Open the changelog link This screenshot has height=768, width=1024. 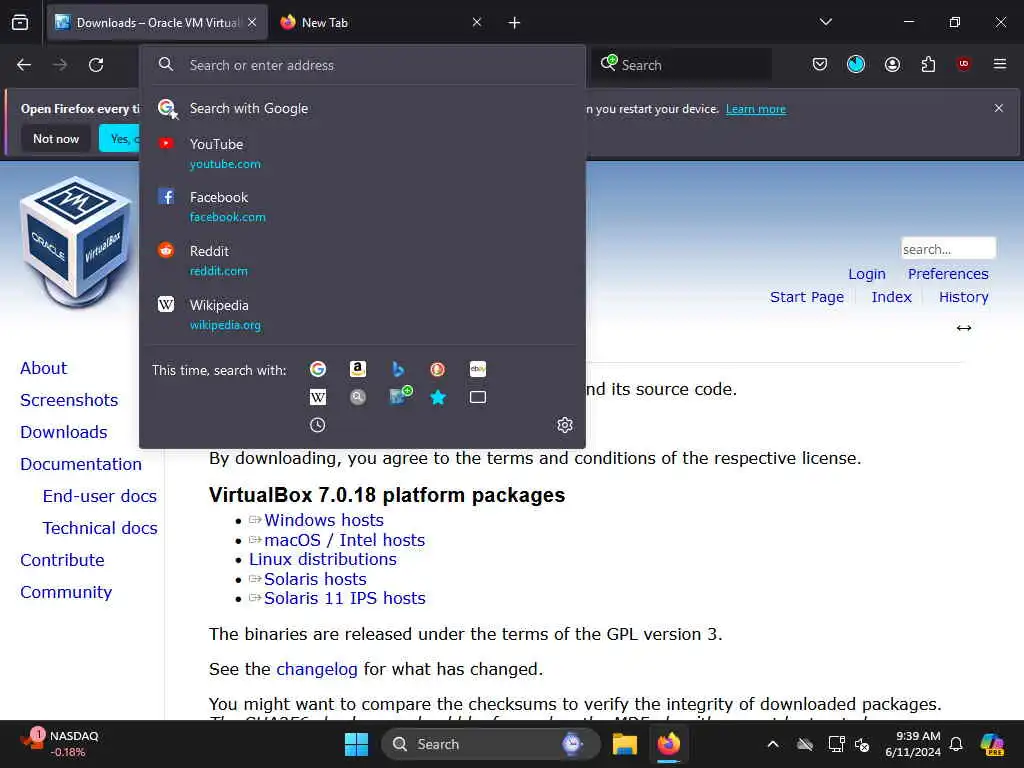click(x=317, y=669)
